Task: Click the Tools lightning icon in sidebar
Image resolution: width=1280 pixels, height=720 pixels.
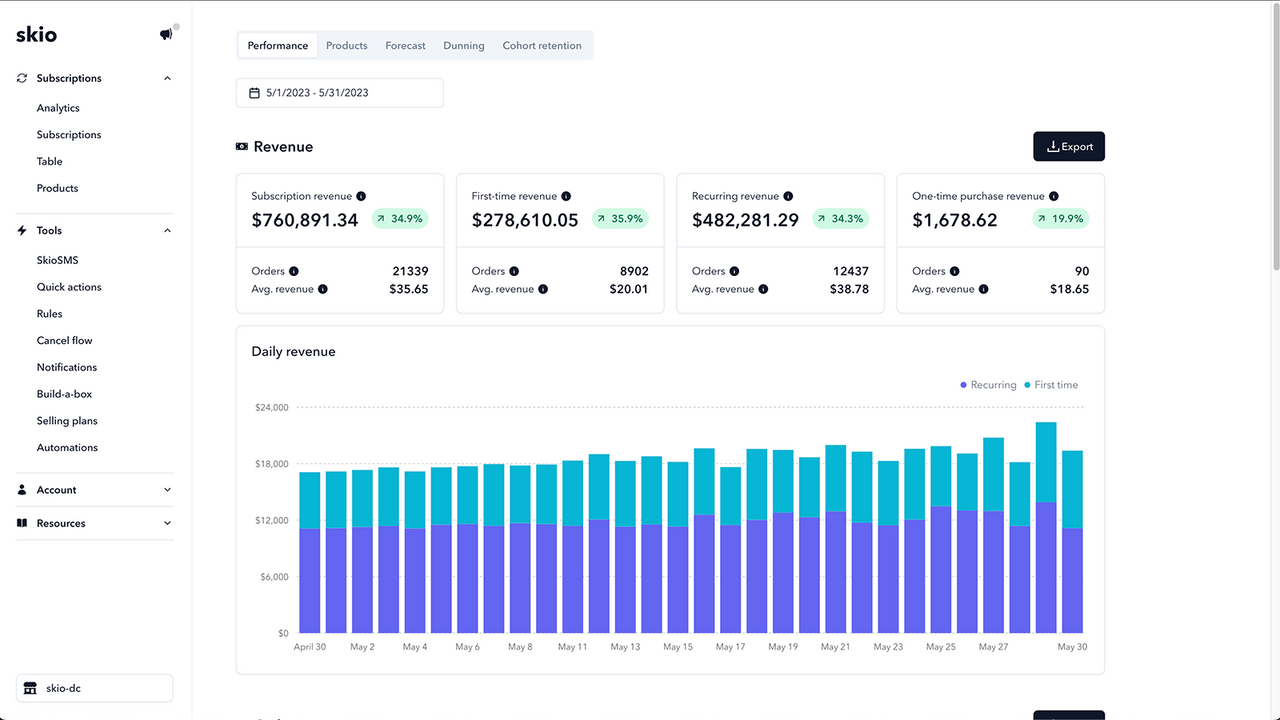Action: coord(21,230)
